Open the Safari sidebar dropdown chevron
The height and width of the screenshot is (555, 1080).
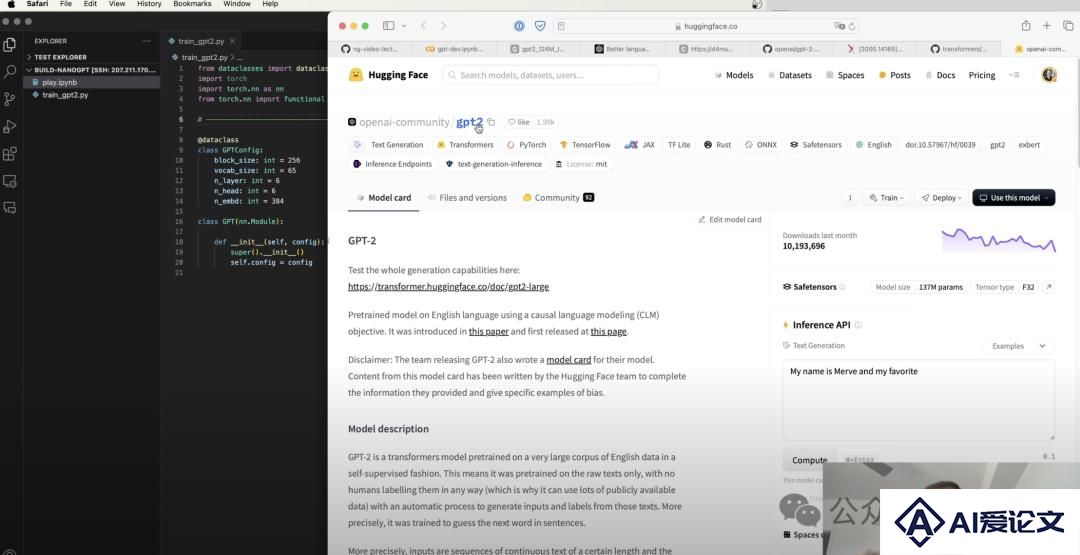tap(404, 26)
